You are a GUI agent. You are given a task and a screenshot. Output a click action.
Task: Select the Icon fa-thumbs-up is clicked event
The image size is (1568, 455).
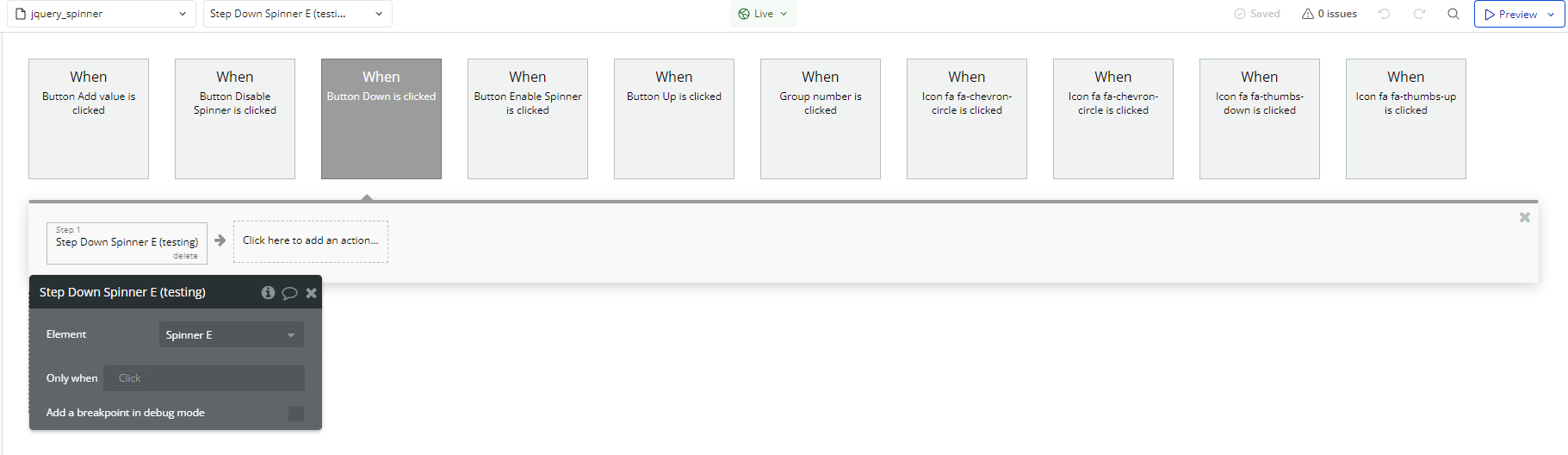click(1406, 119)
